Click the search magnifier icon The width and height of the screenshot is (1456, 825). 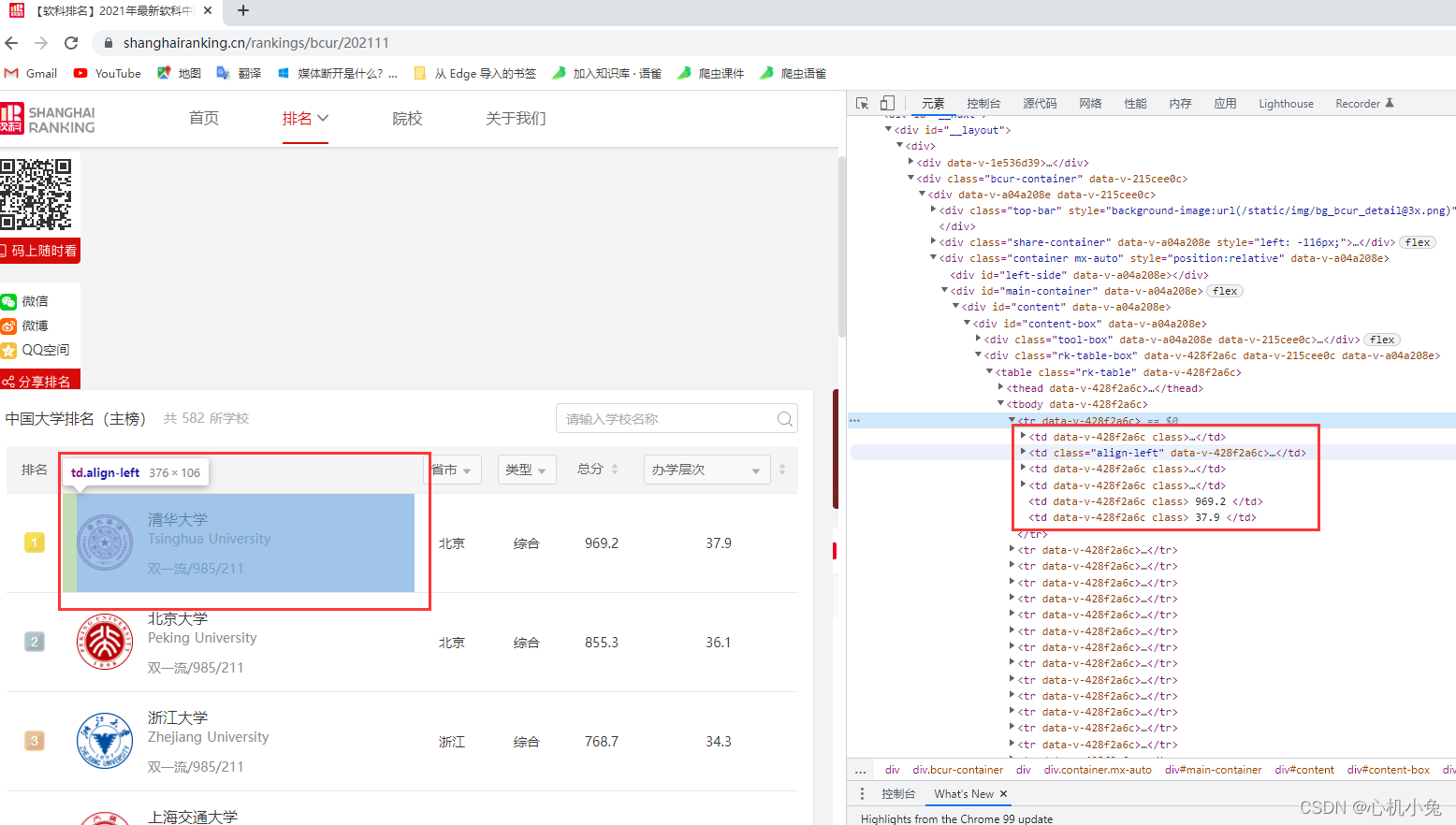click(x=785, y=418)
